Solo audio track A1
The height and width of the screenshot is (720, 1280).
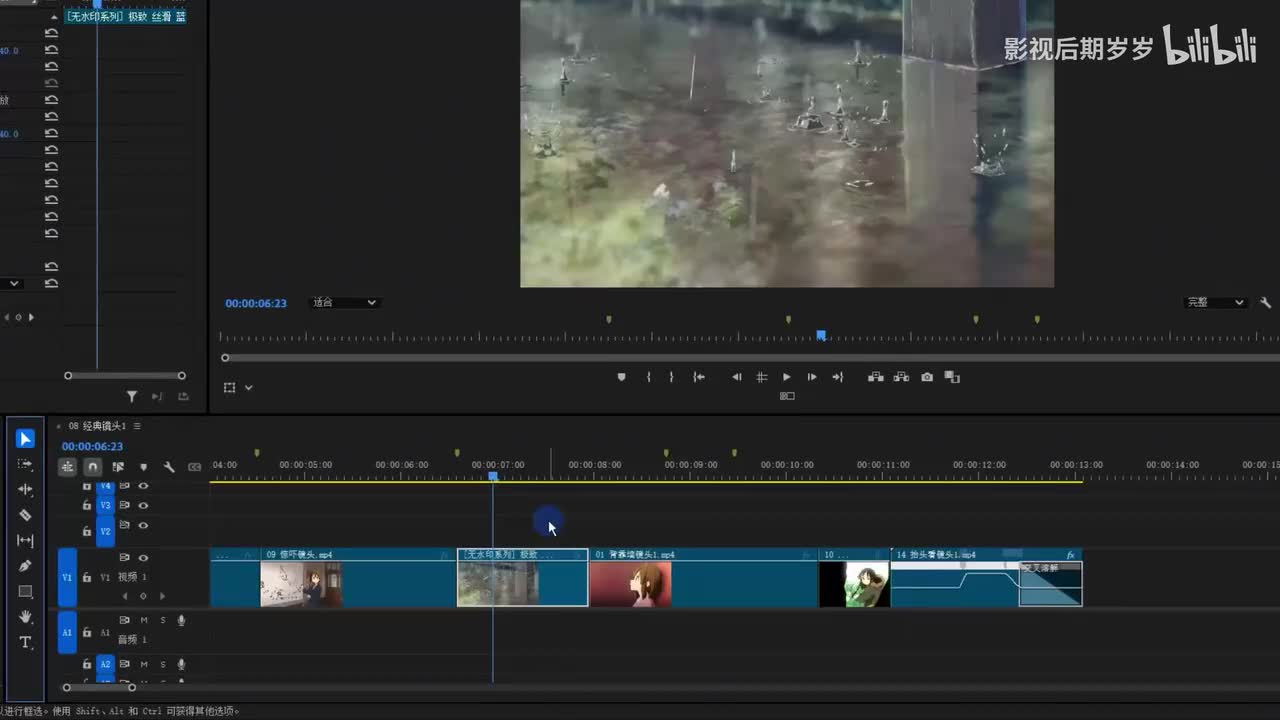point(163,620)
